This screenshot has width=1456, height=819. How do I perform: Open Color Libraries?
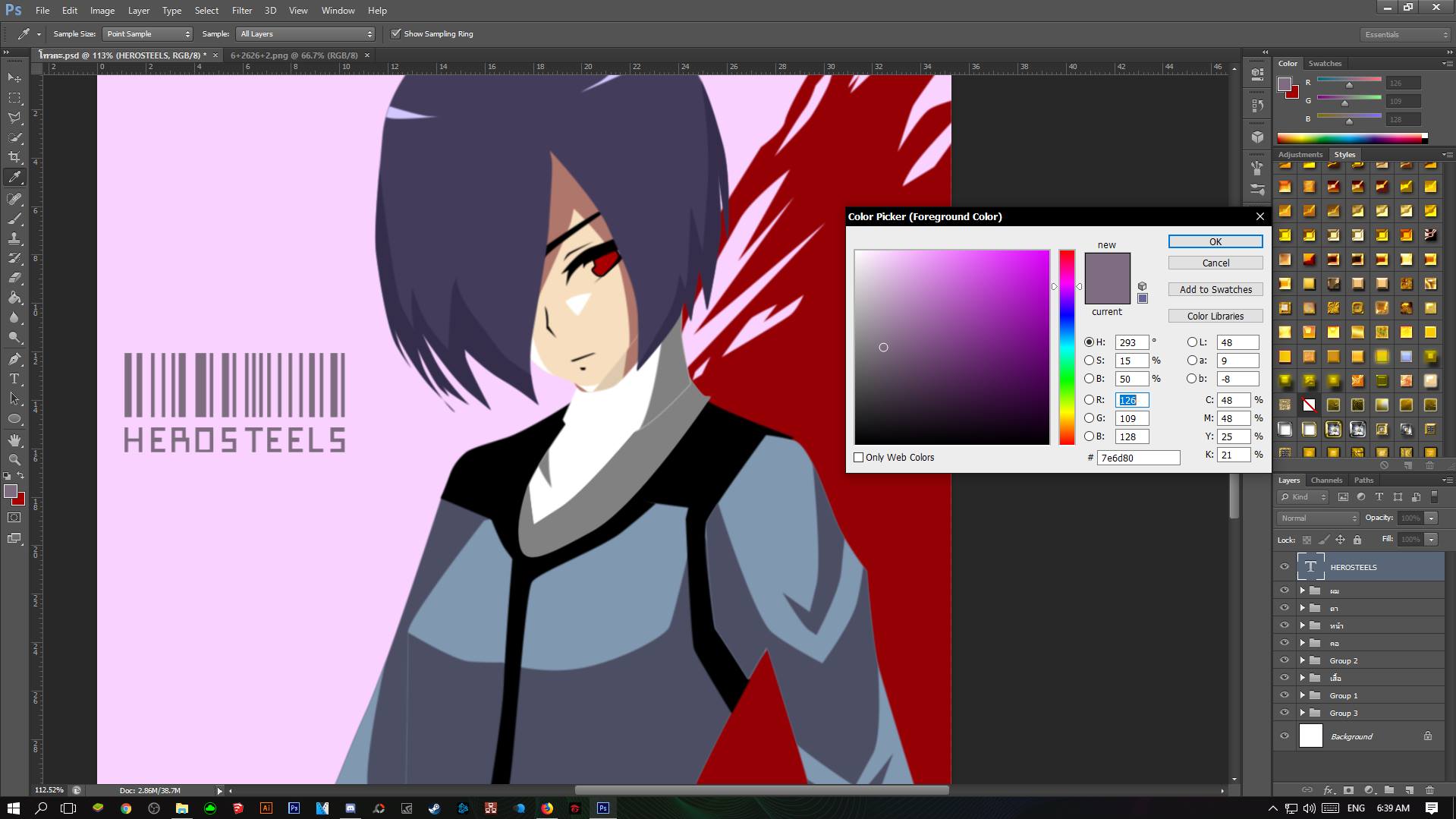1215,316
